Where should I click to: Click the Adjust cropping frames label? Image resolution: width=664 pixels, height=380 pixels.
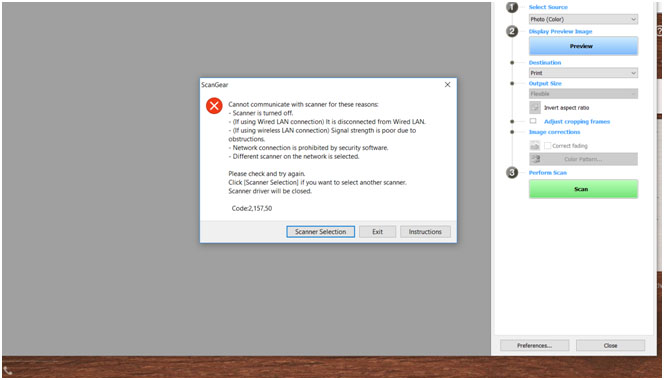tap(577, 122)
